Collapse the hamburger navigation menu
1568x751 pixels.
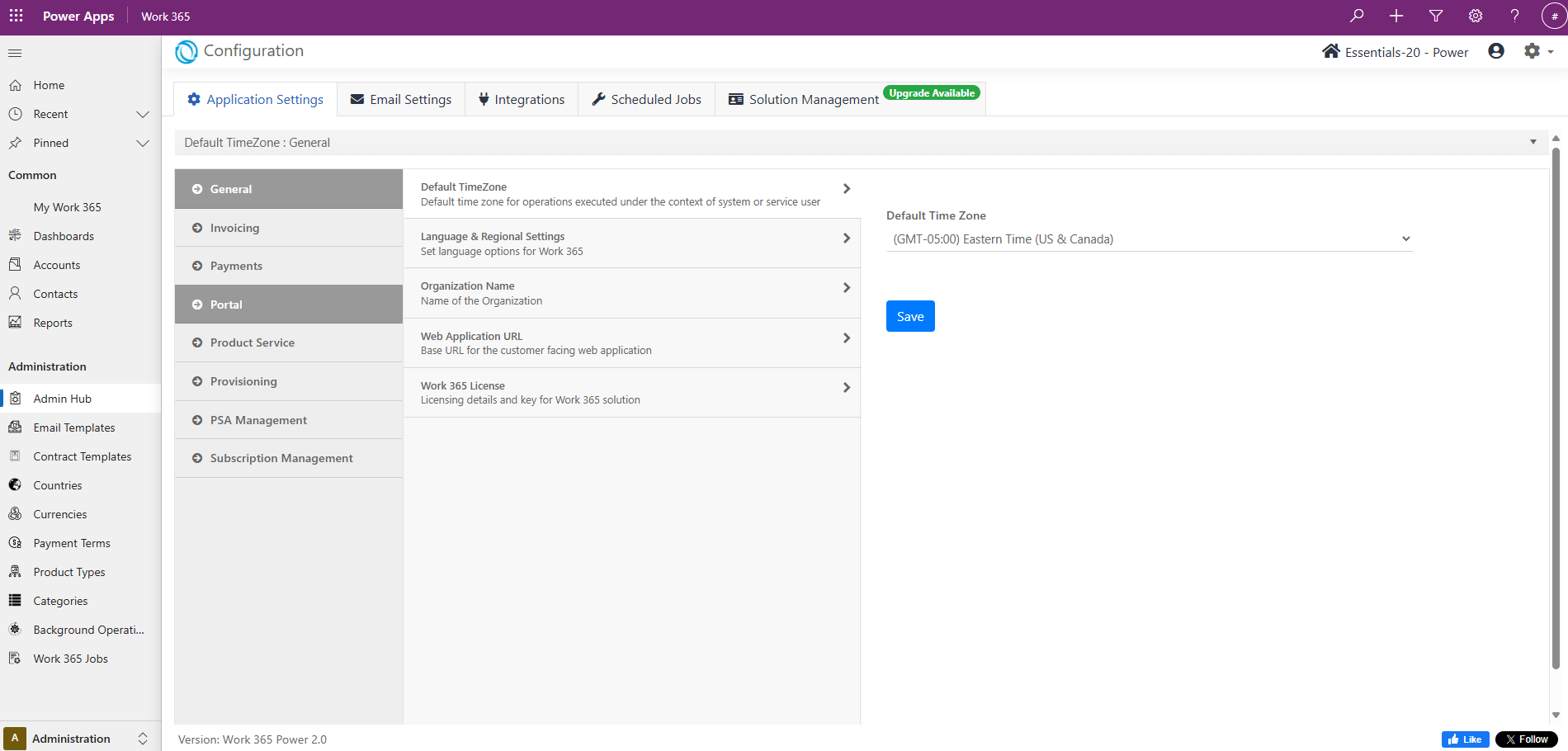[x=15, y=54]
